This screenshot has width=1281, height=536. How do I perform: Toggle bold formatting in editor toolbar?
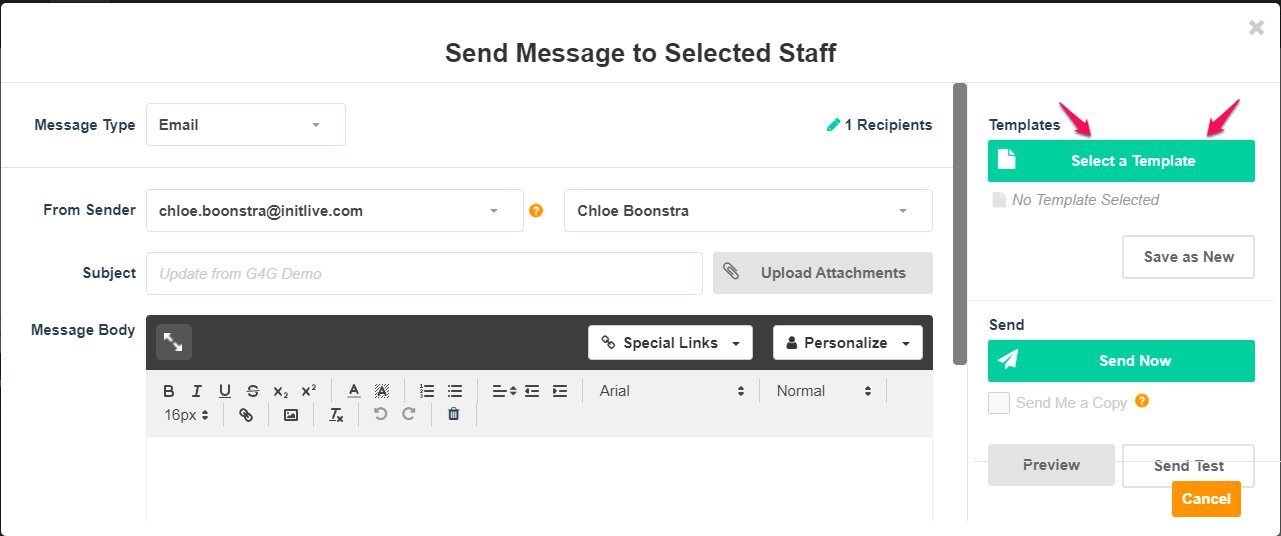click(x=169, y=391)
